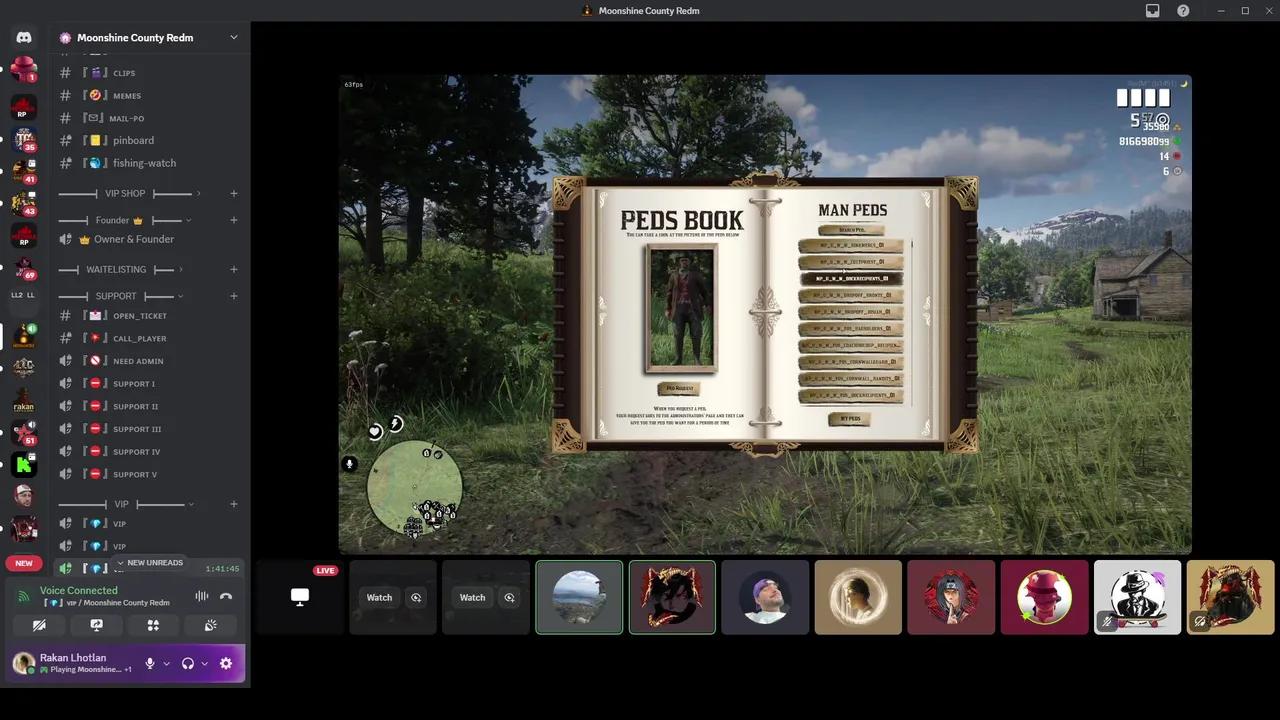This screenshot has height=720, width=1280.
Task: Select landscape photo avatar participant tile
Action: pyautogui.click(x=579, y=597)
